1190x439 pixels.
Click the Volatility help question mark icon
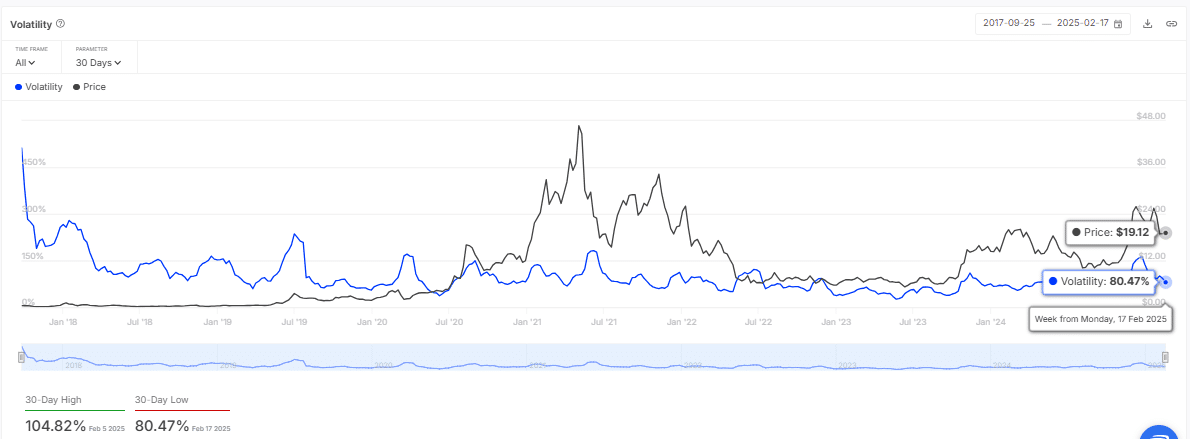60,23
